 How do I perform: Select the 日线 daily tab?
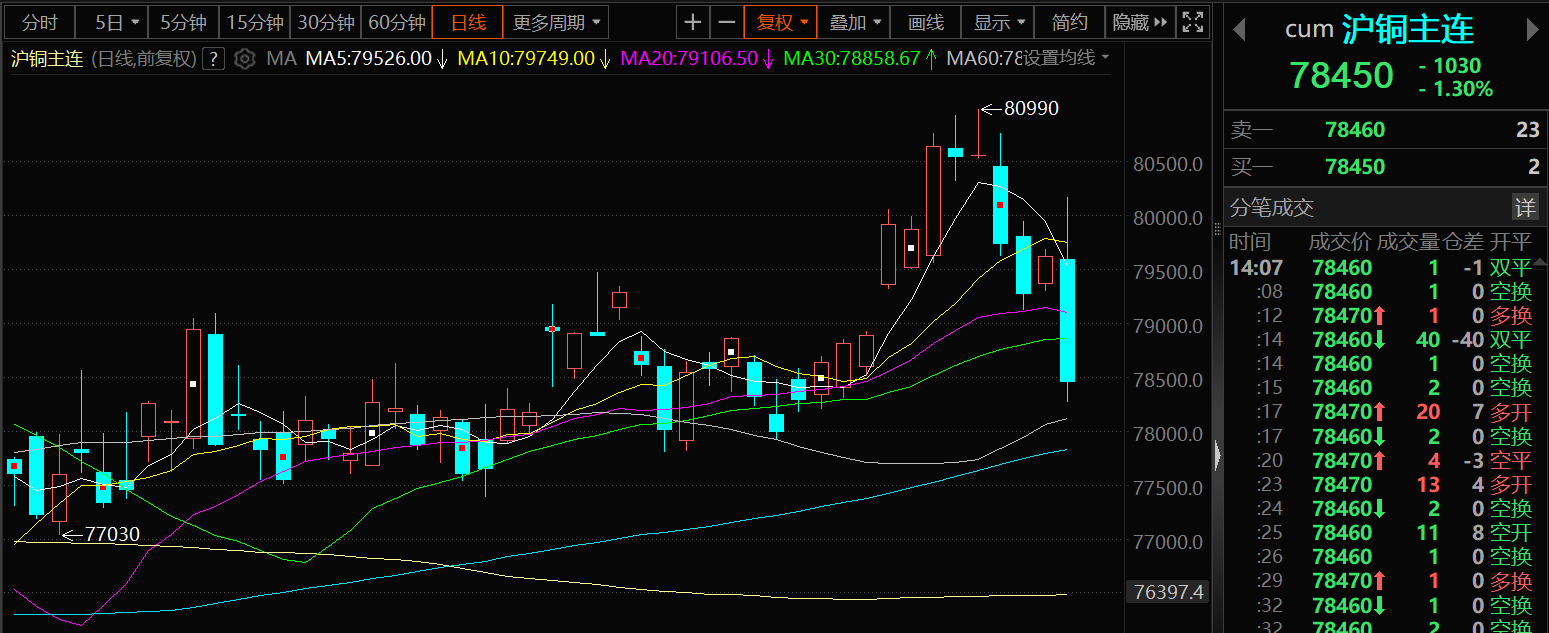468,22
